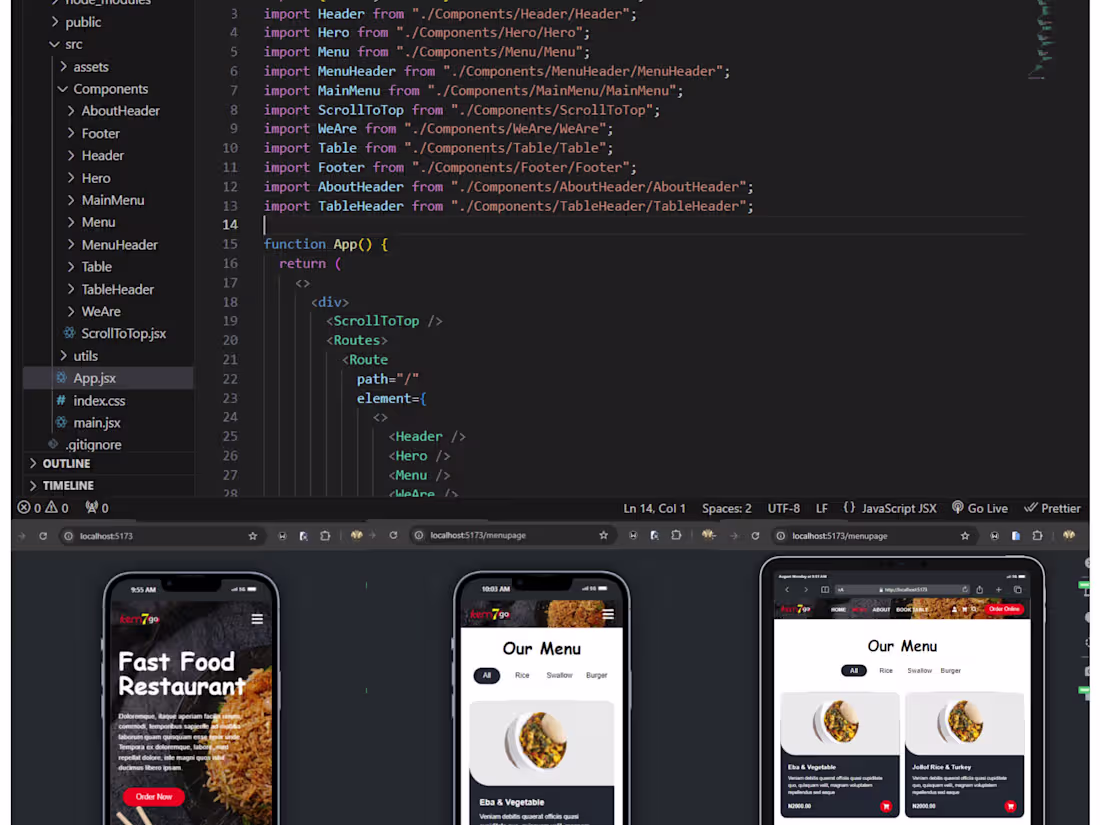The width and height of the screenshot is (1100, 825).
Task: Click the Order Online button on the tablet header
Action: coord(1005,609)
